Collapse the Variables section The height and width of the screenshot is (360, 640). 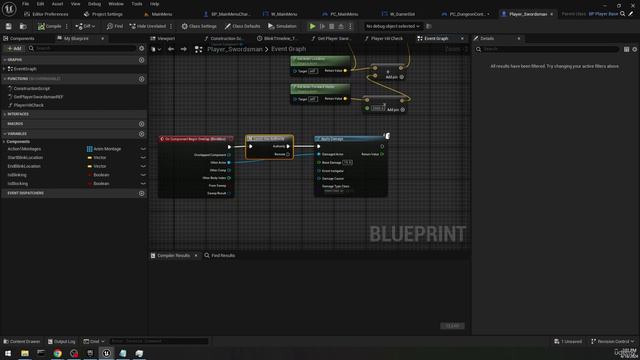[x=4, y=134]
